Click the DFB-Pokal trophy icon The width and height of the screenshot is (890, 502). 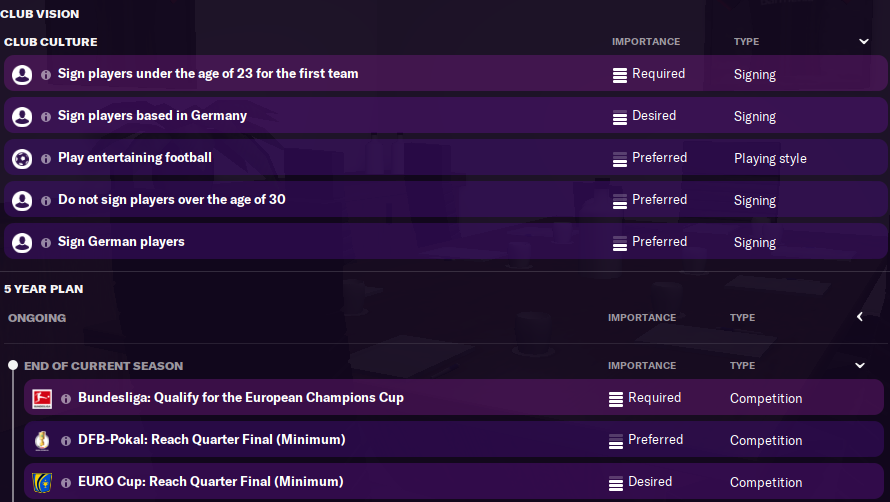coord(42,440)
